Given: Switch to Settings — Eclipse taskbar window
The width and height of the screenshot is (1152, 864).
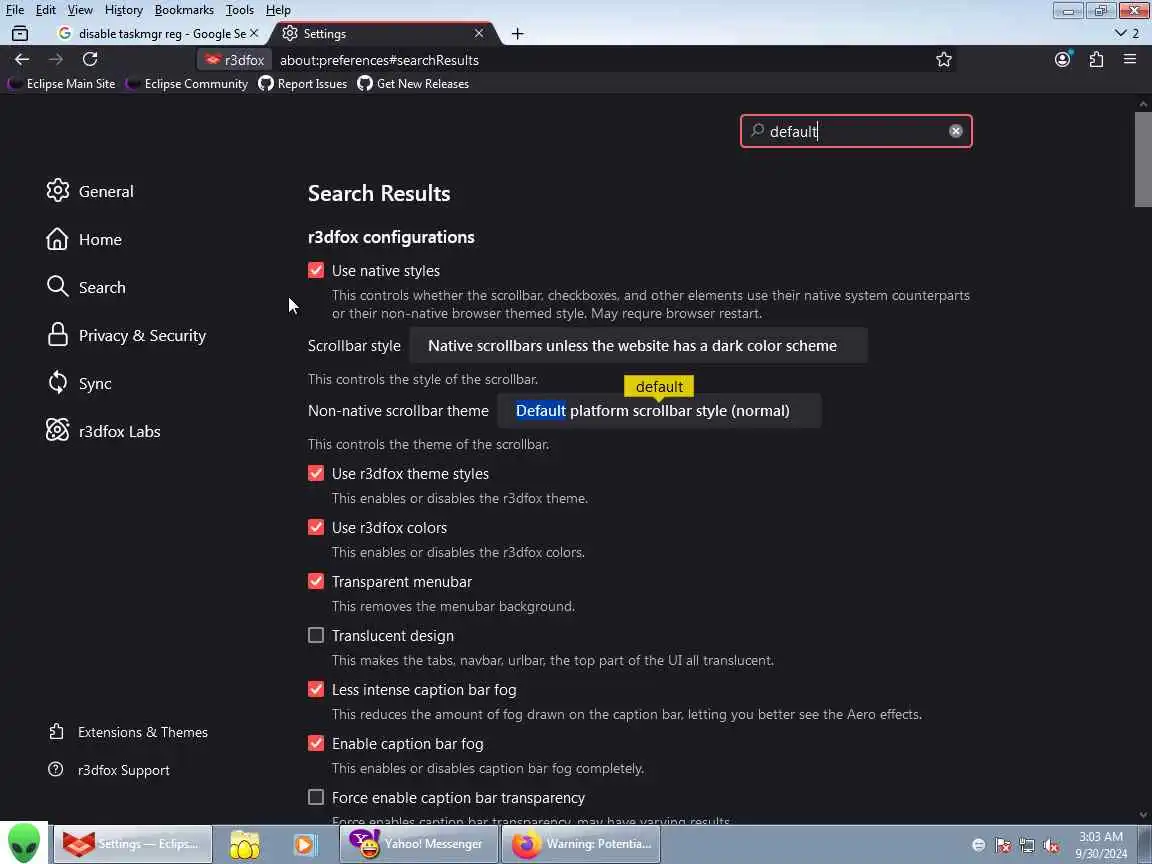Looking at the screenshot, I should tap(132, 844).
